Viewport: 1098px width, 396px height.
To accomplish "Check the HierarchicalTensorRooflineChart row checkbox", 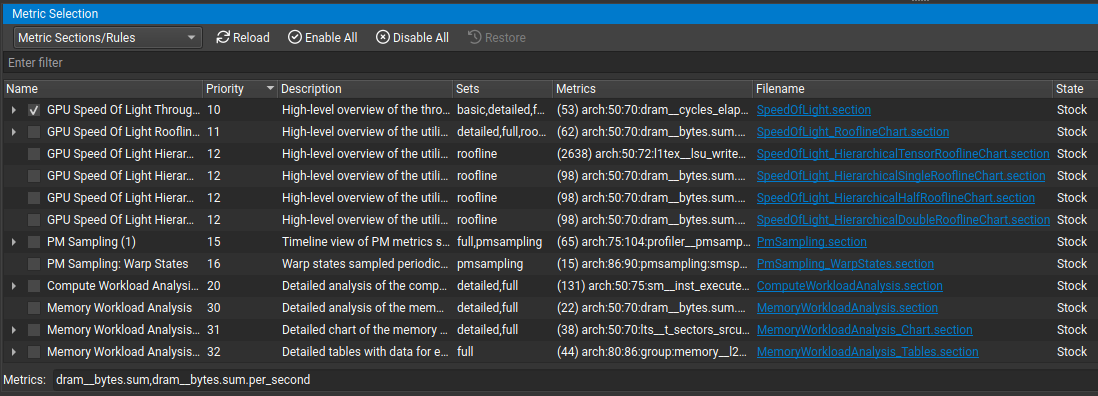I will (34, 154).
